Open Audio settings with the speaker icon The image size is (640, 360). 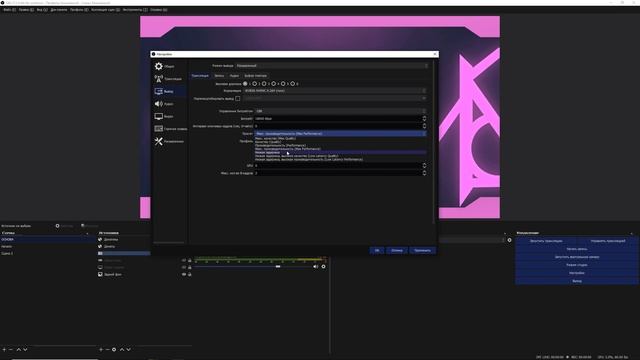coord(159,104)
